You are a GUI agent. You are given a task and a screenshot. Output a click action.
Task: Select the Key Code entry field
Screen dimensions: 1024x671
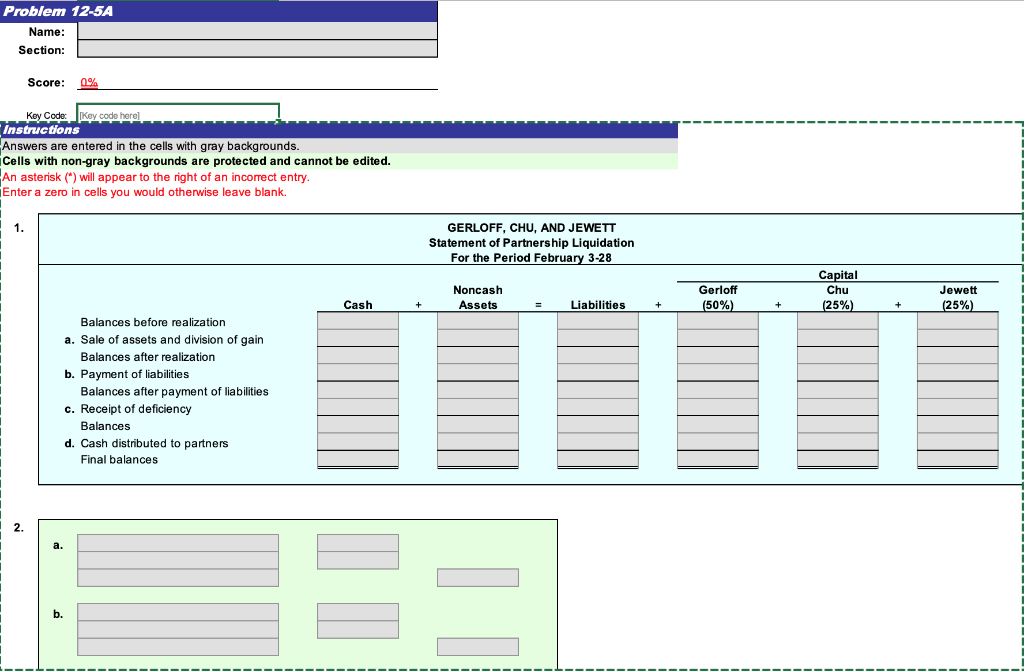click(x=178, y=113)
